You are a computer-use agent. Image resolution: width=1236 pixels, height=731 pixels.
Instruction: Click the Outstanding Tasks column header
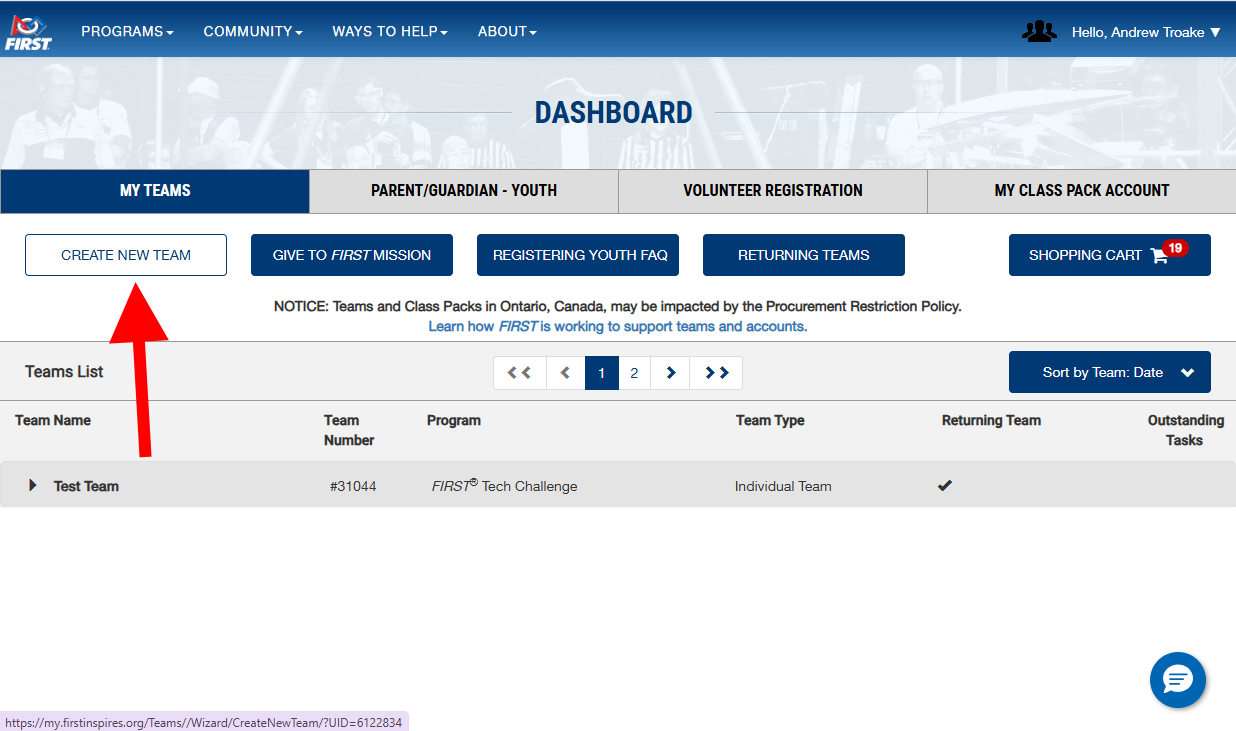point(1186,430)
